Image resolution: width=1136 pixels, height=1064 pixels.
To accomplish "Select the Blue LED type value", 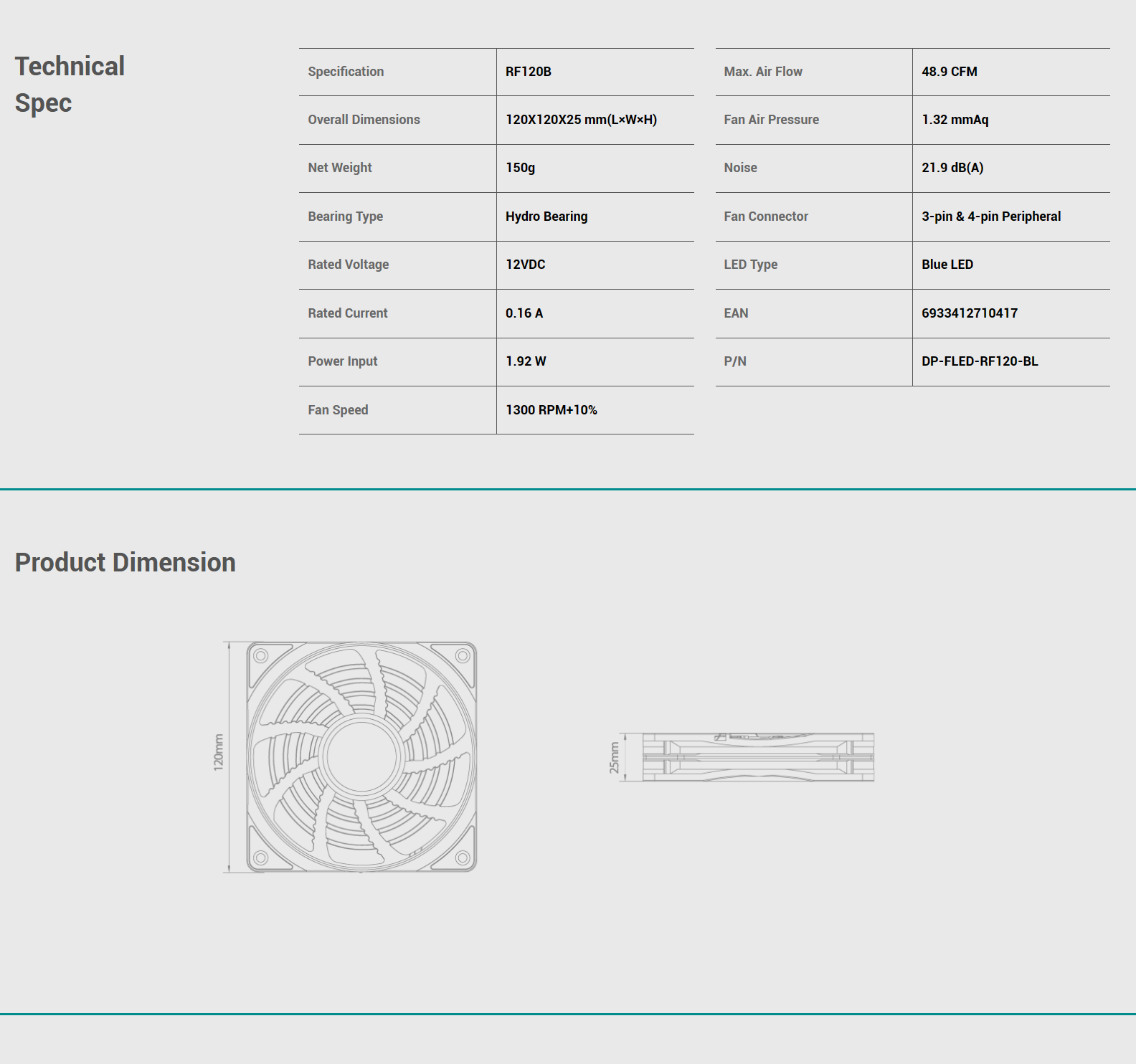I will [947, 265].
